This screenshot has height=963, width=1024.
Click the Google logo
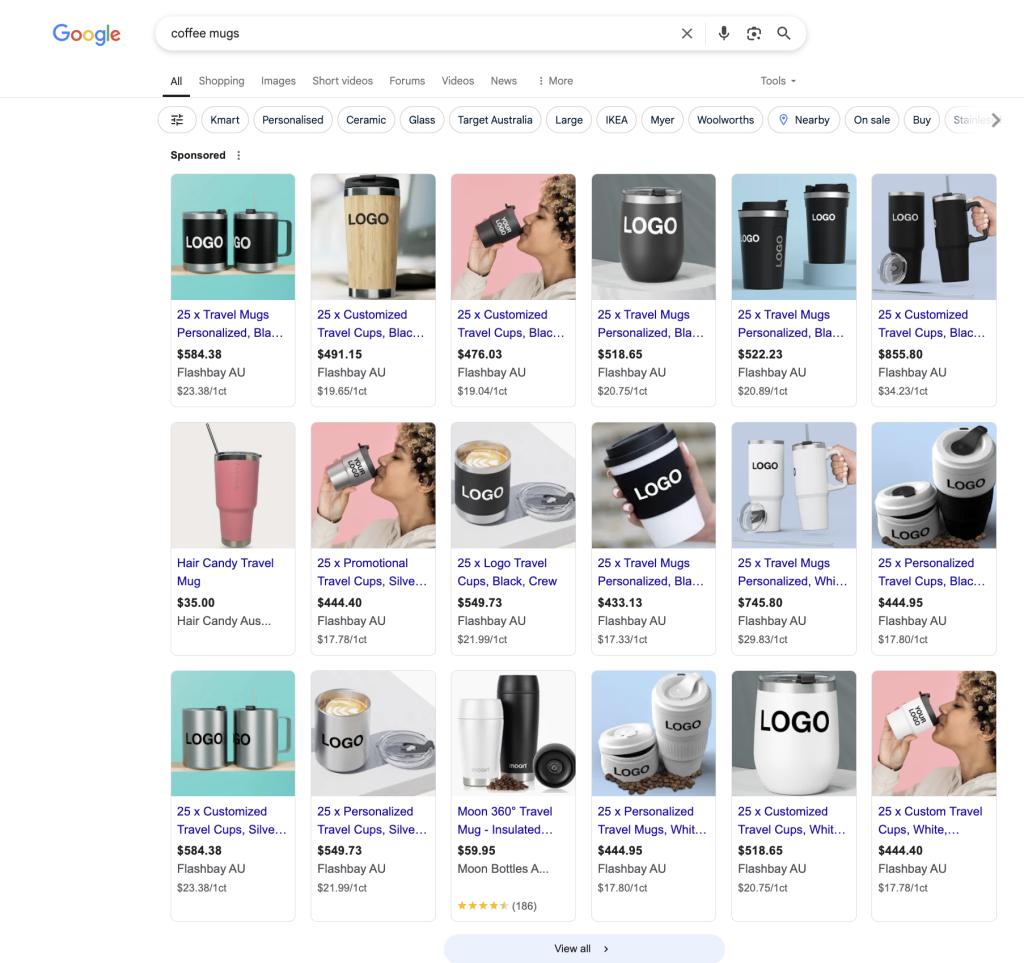point(86,33)
